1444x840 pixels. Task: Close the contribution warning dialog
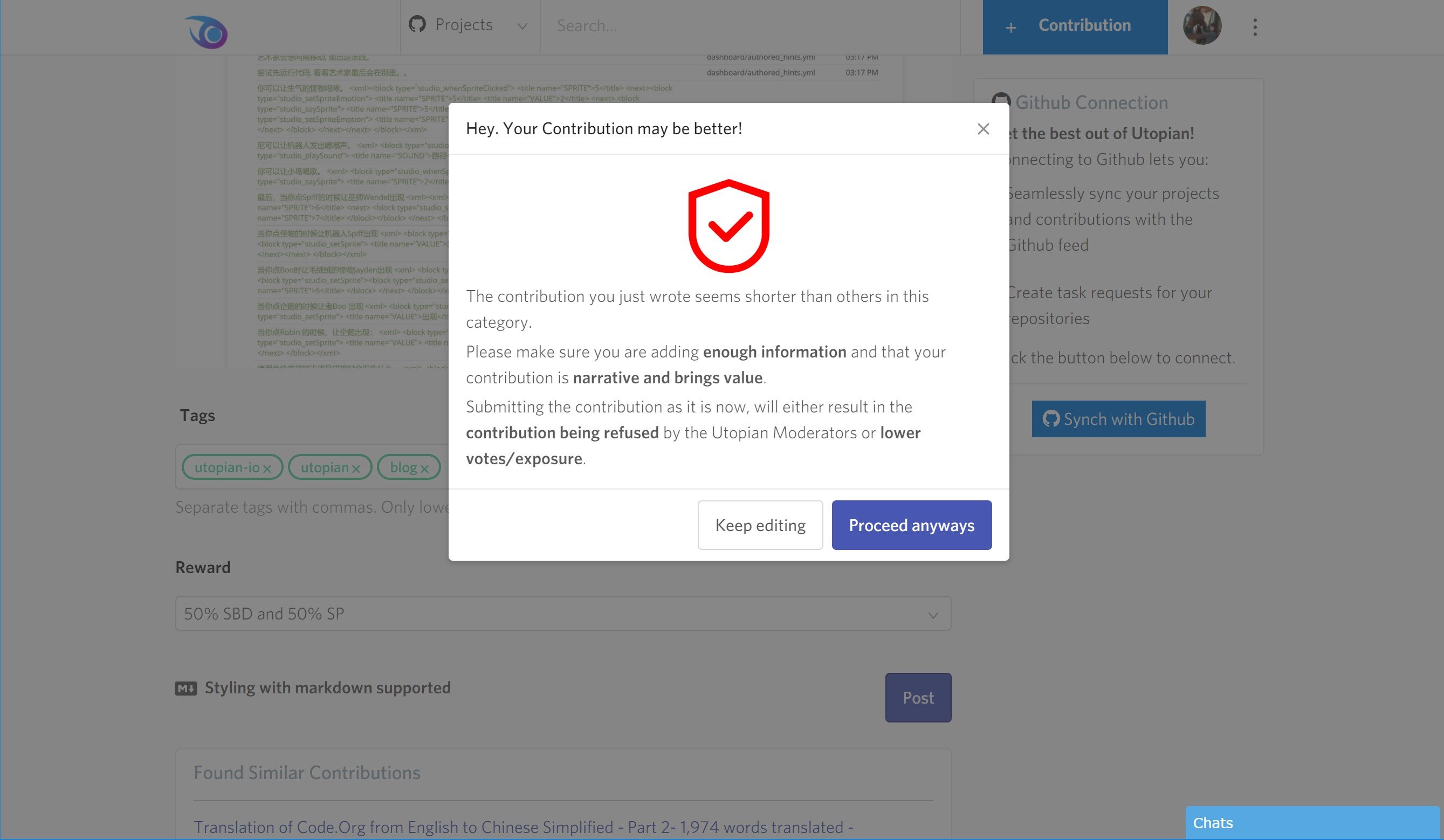click(x=982, y=128)
